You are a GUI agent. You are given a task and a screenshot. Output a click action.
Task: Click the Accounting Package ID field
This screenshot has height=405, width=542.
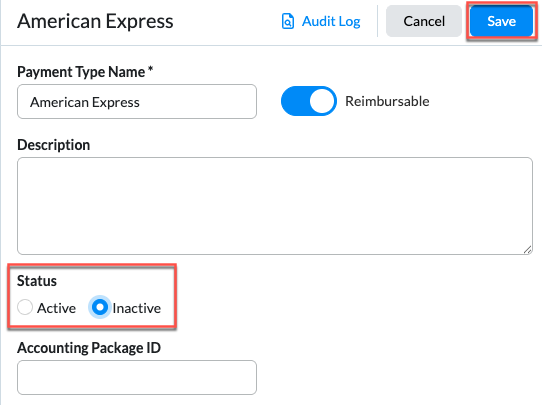pos(137,377)
